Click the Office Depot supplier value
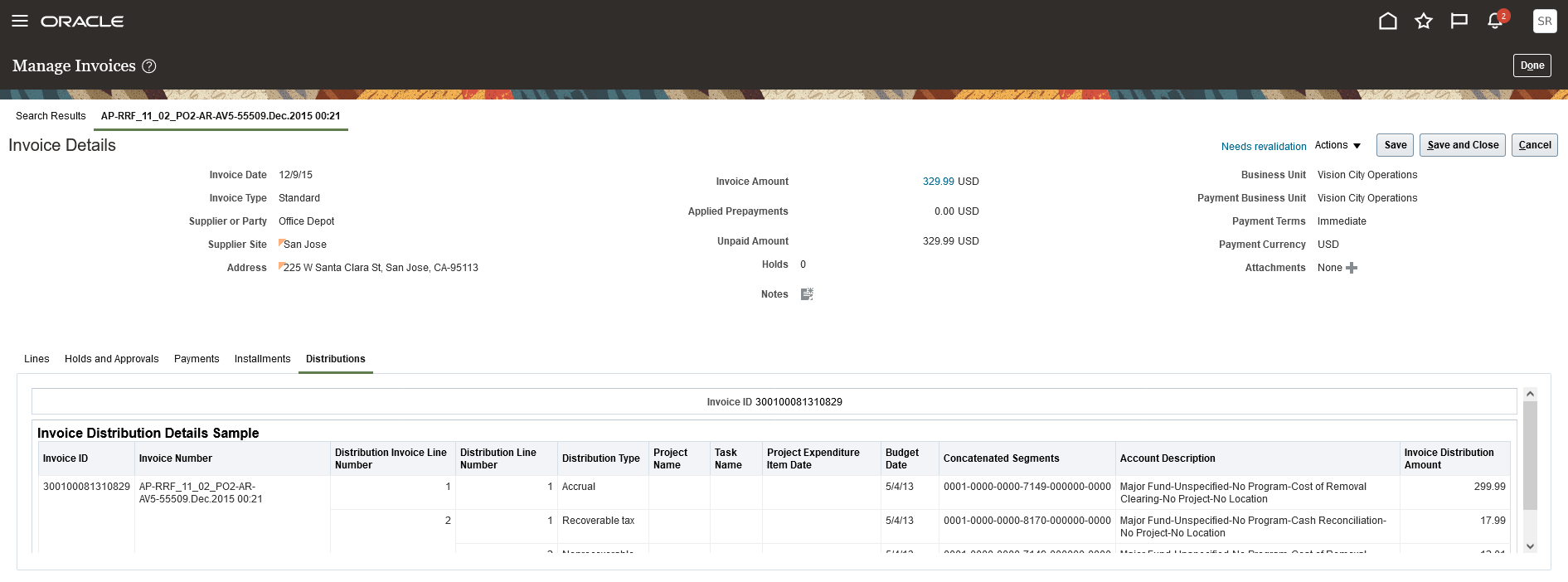This screenshot has height=582, width=1568. (x=306, y=221)
